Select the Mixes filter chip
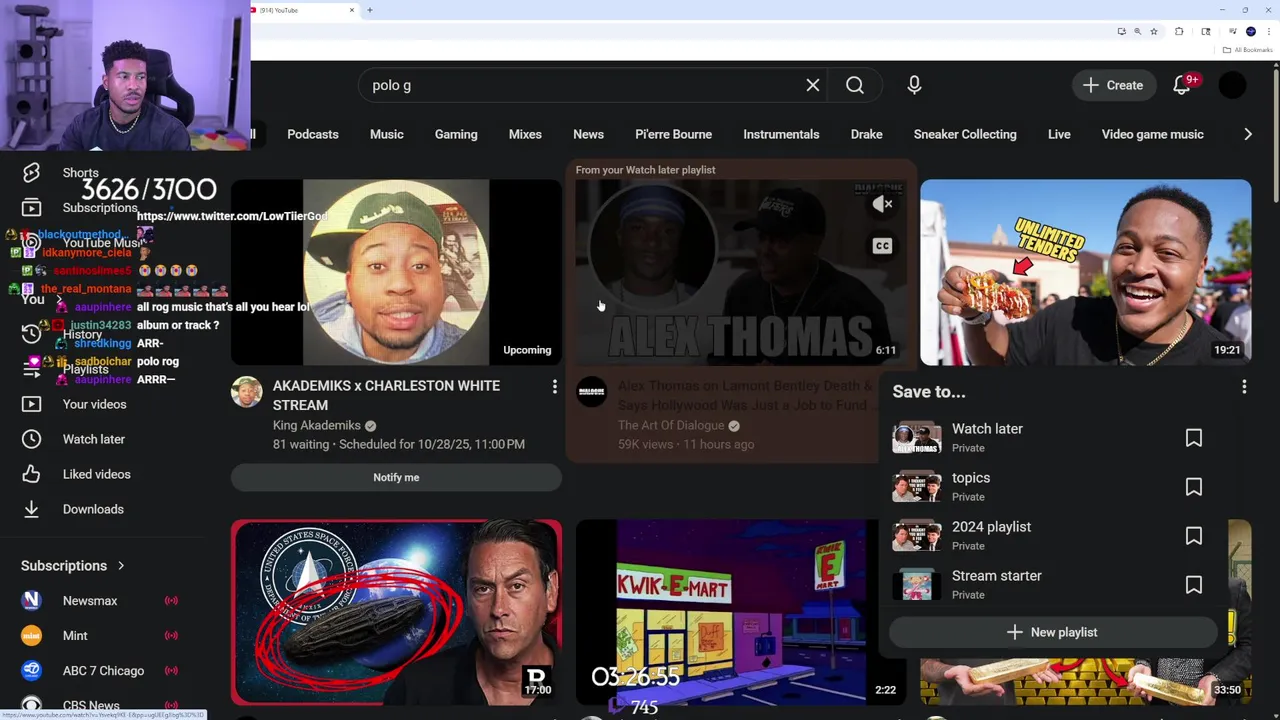Screen dimensions: 1280x720 click(525, 134)
